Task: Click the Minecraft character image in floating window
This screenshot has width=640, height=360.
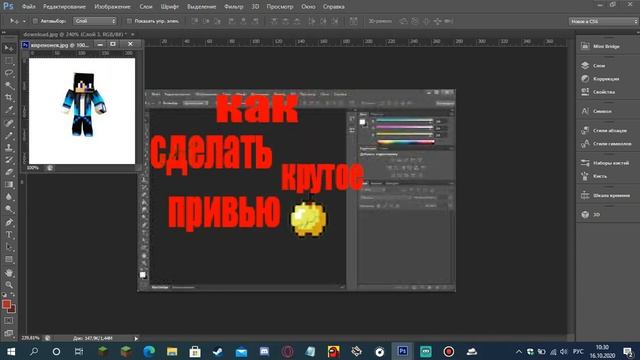Action: point(84,105)
